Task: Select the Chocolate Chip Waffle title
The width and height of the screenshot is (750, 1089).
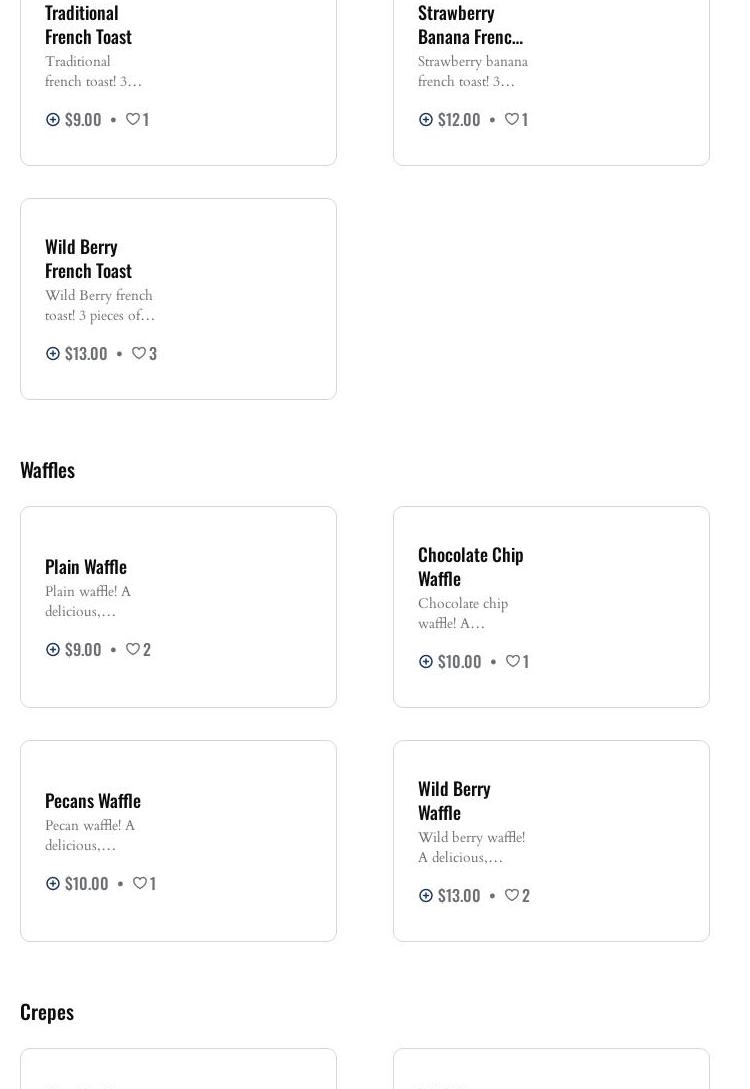Action: point(470,566)
